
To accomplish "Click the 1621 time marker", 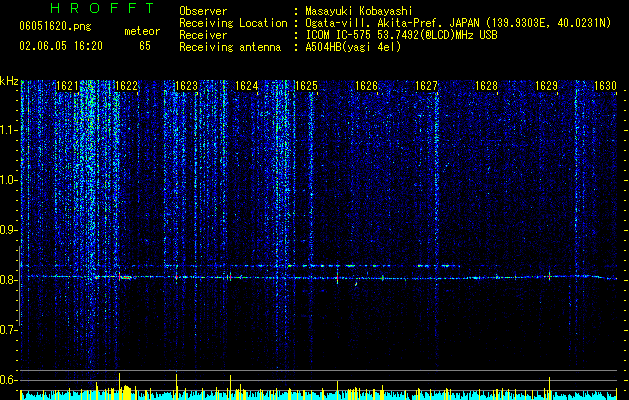I will [67, 86].
